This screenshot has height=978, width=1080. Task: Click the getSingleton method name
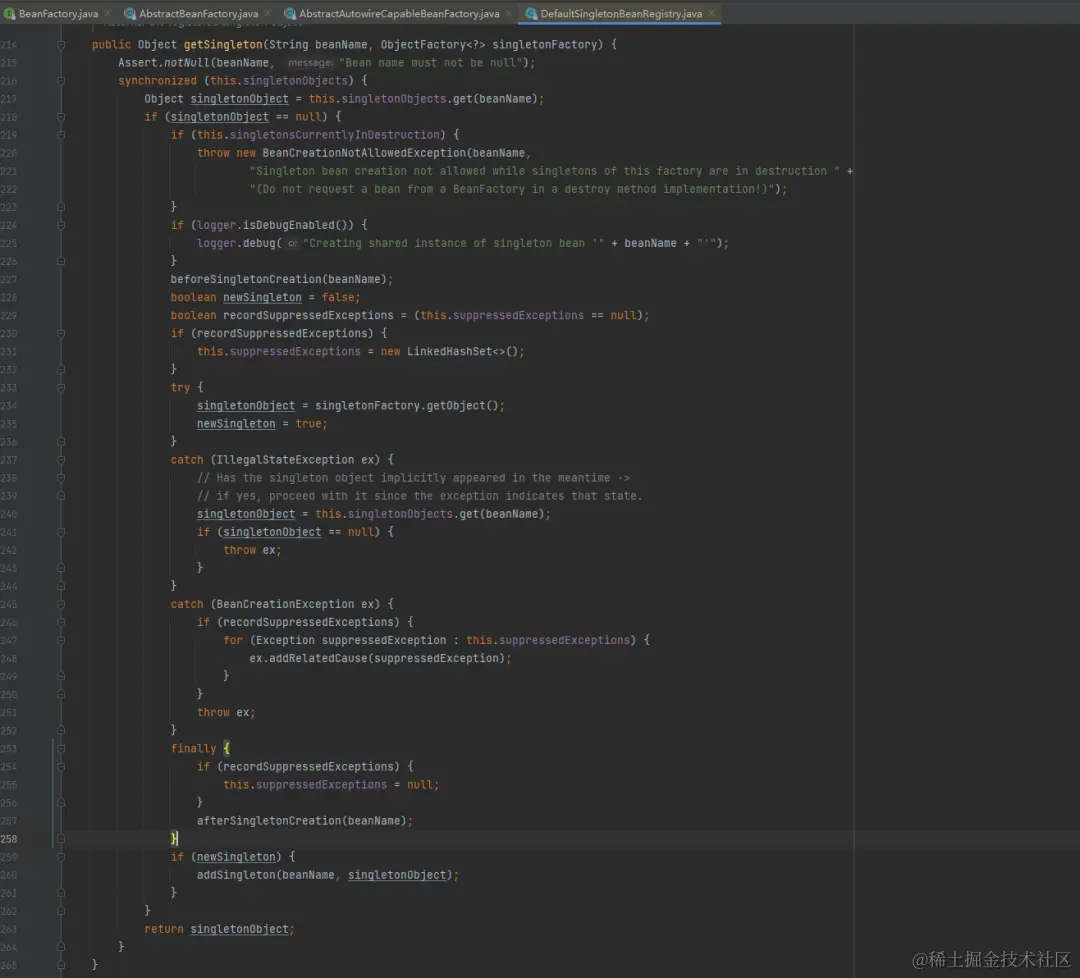point(222,45)
